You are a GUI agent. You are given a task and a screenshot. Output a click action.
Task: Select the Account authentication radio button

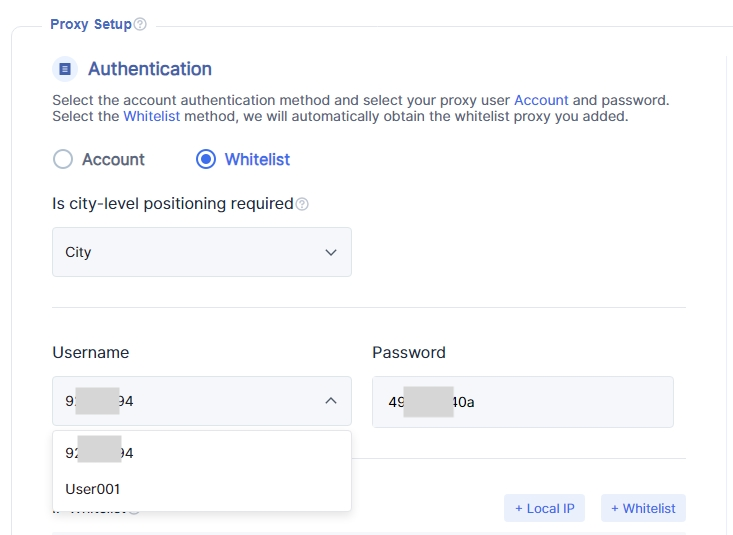[63, 159]
